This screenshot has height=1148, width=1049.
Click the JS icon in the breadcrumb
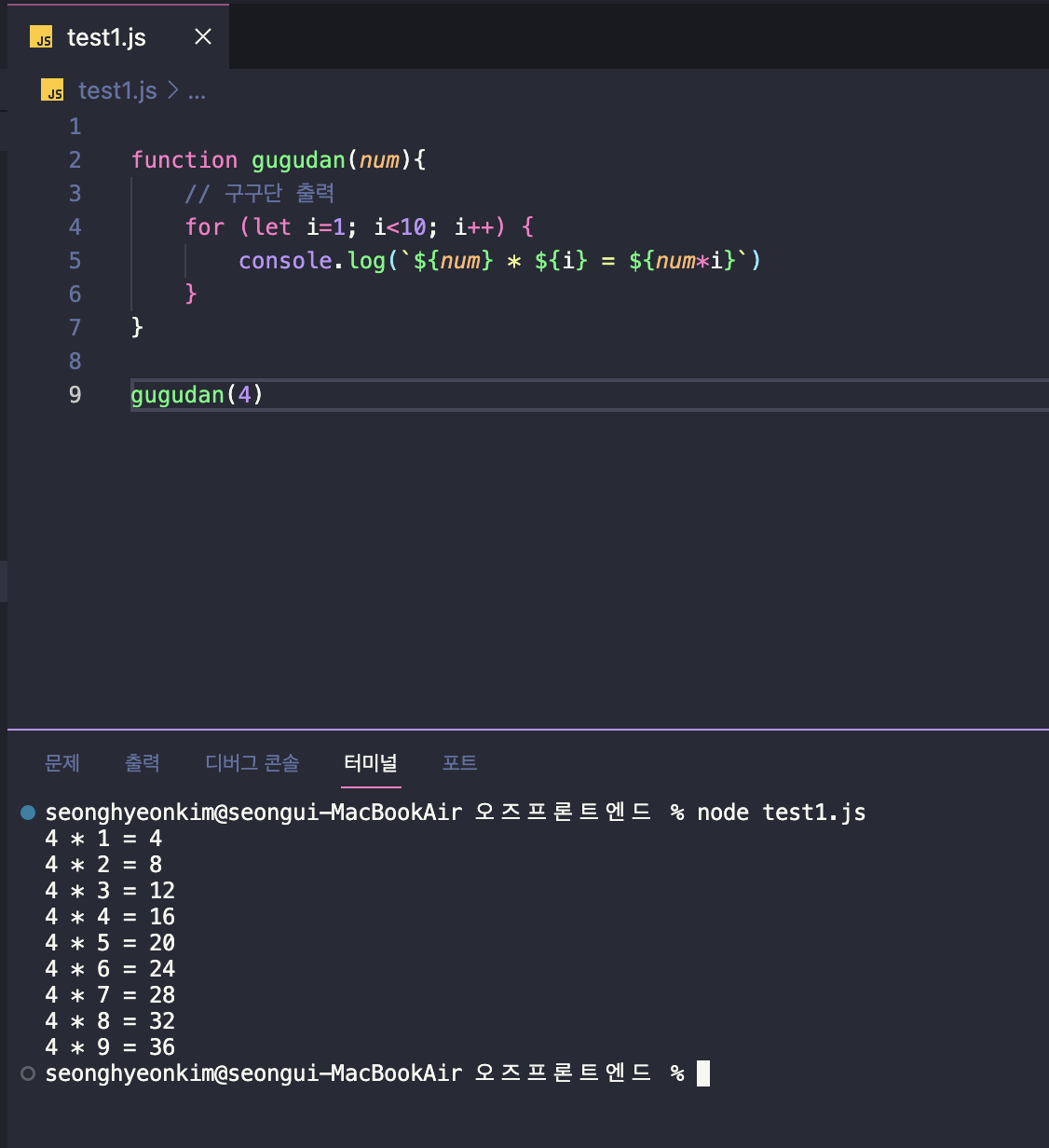(x=52, y=90)
